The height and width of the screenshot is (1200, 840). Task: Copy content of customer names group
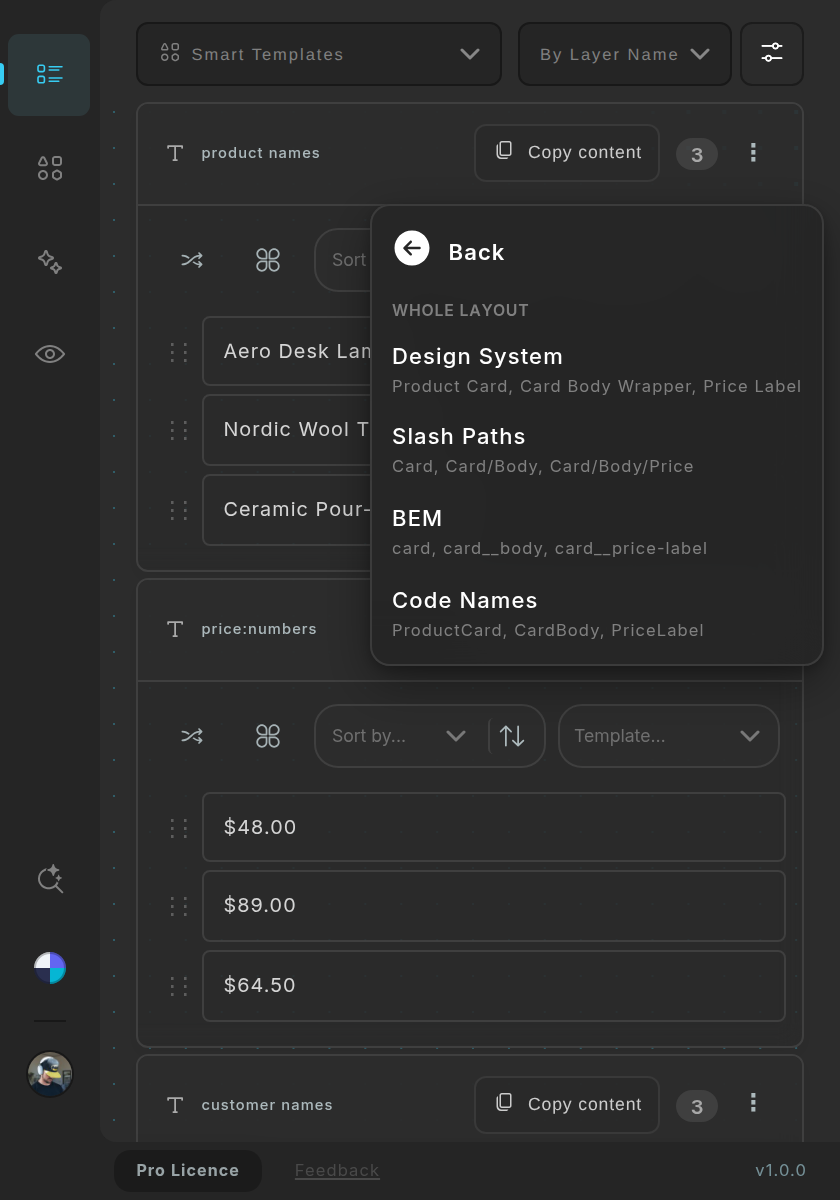coord(567,1105)
